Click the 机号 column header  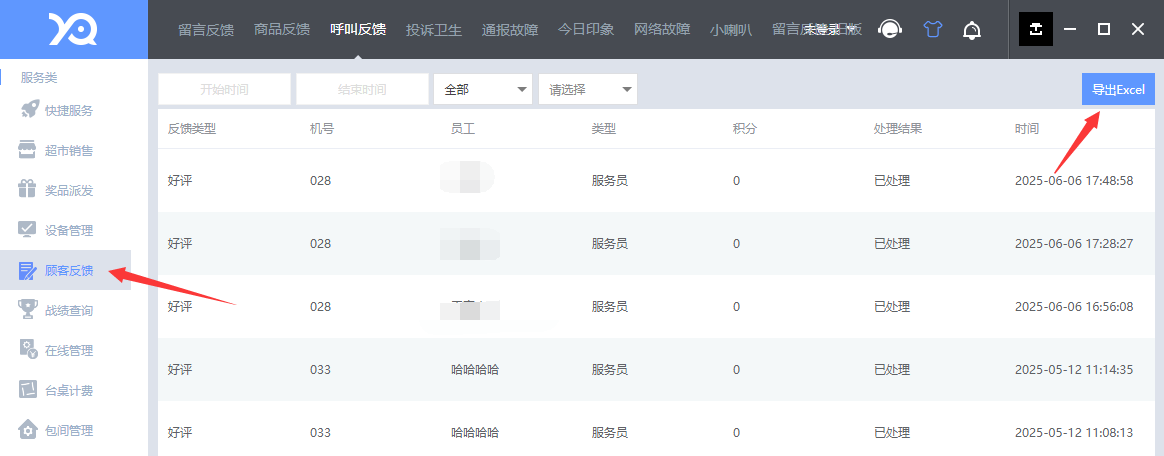point(322,128)
